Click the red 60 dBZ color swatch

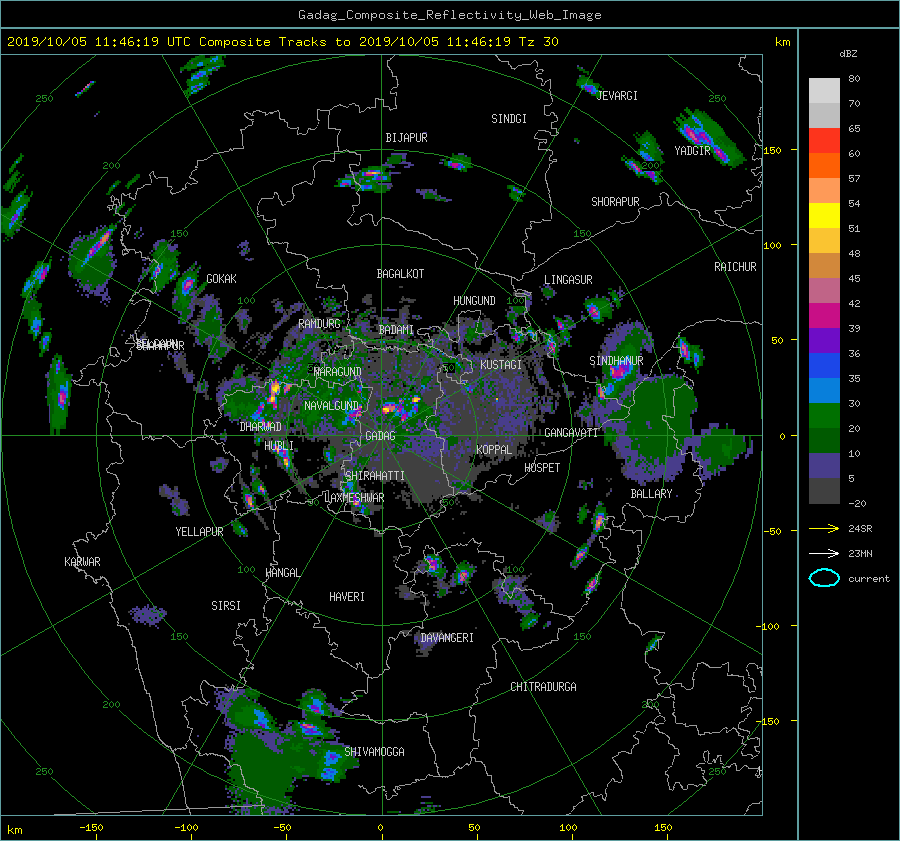pyautogui.click(x=824, y=140)
